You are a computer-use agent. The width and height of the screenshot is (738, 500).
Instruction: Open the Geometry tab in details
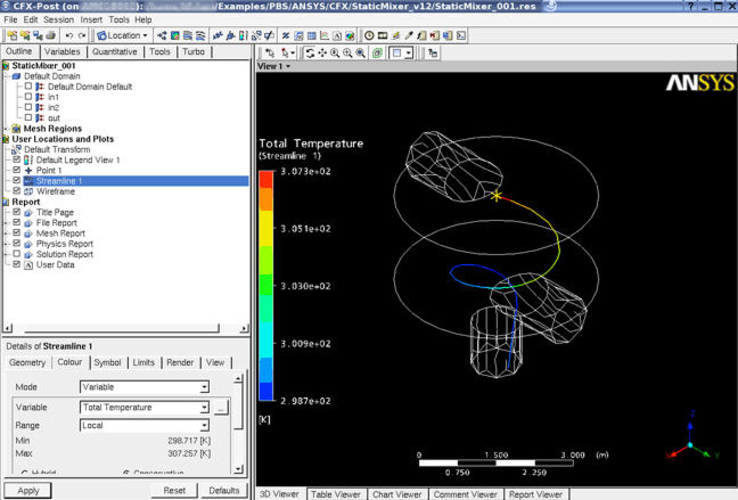27,363
